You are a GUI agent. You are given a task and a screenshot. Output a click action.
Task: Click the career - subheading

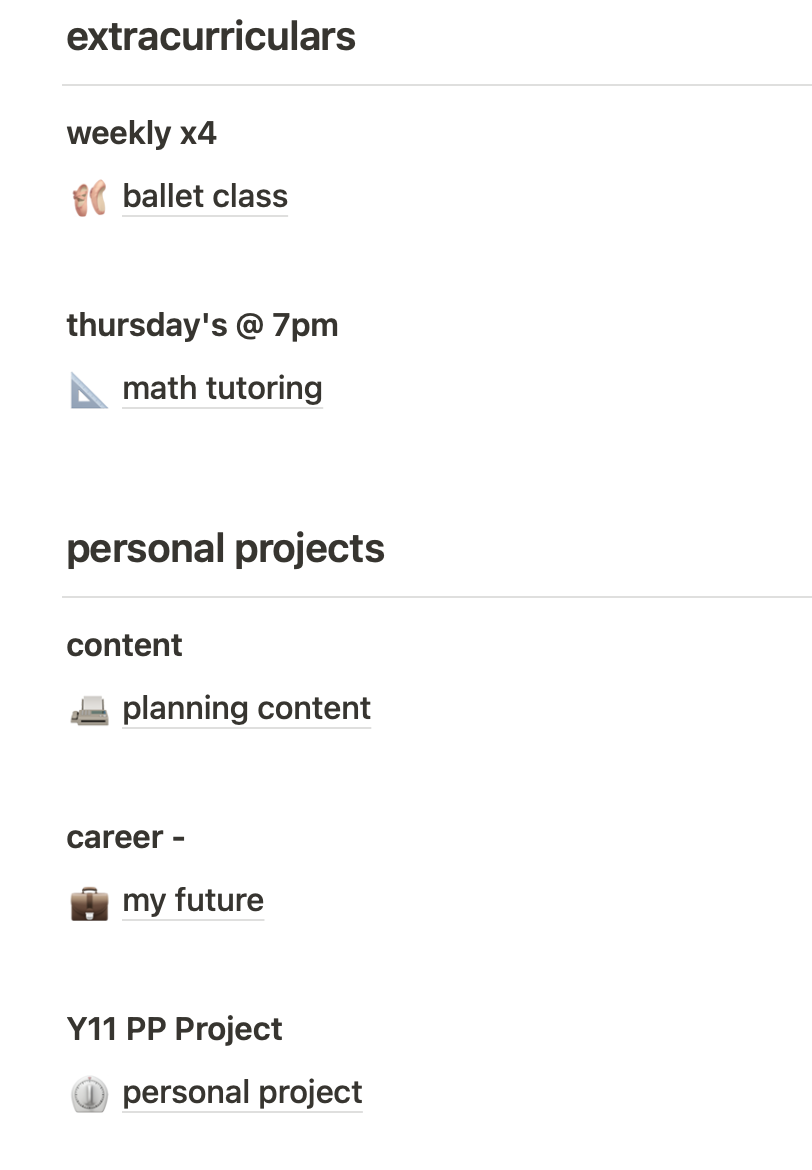[125, 837]
